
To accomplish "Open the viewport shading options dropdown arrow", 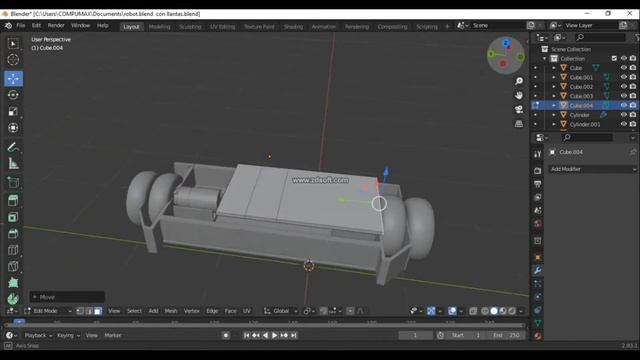I will pos(521,311).
